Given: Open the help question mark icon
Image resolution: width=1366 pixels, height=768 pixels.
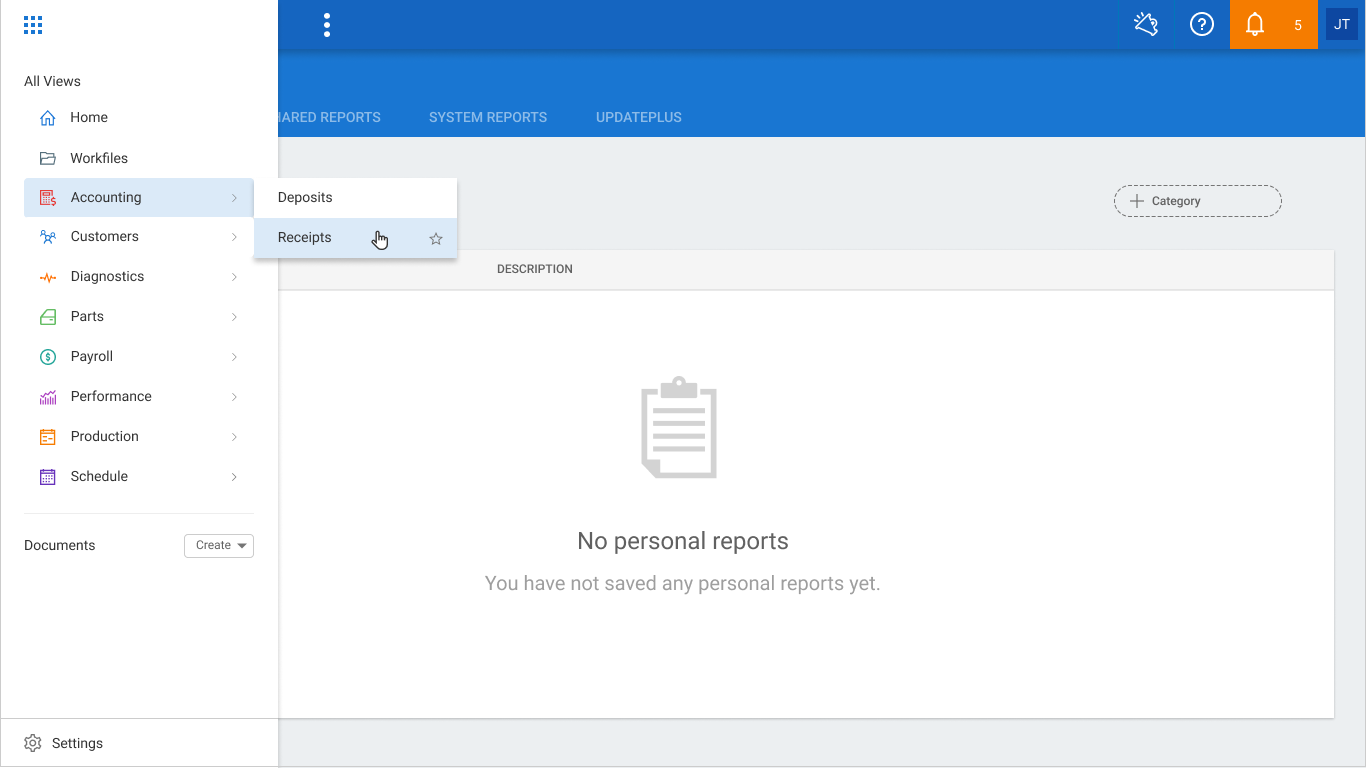Looking at the screenshot, I should click(1202, 25).
